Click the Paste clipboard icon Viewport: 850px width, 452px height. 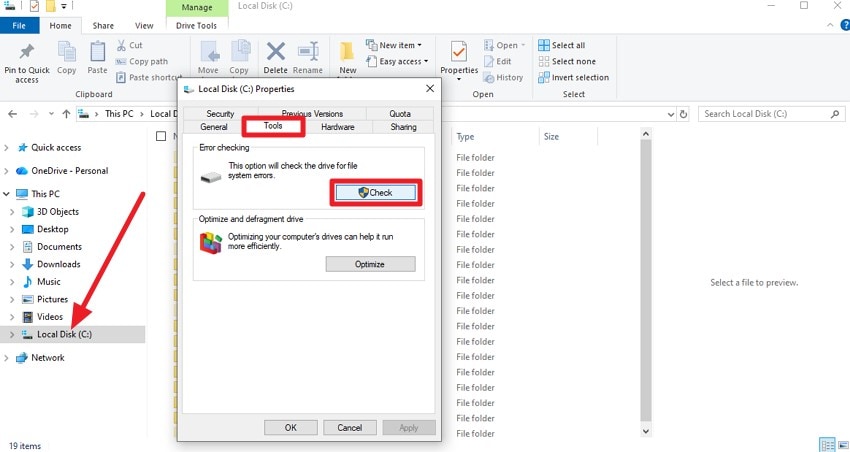pyautogui.click(x=98, y=52)
